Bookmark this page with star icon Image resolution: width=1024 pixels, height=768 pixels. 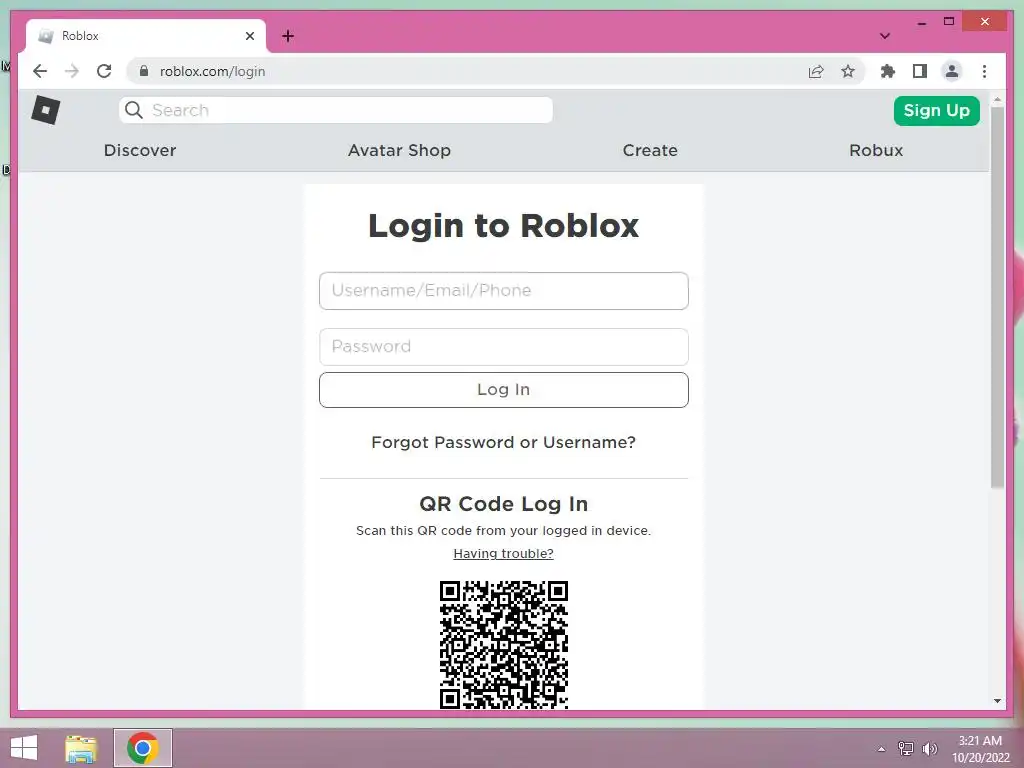[848, 71]
